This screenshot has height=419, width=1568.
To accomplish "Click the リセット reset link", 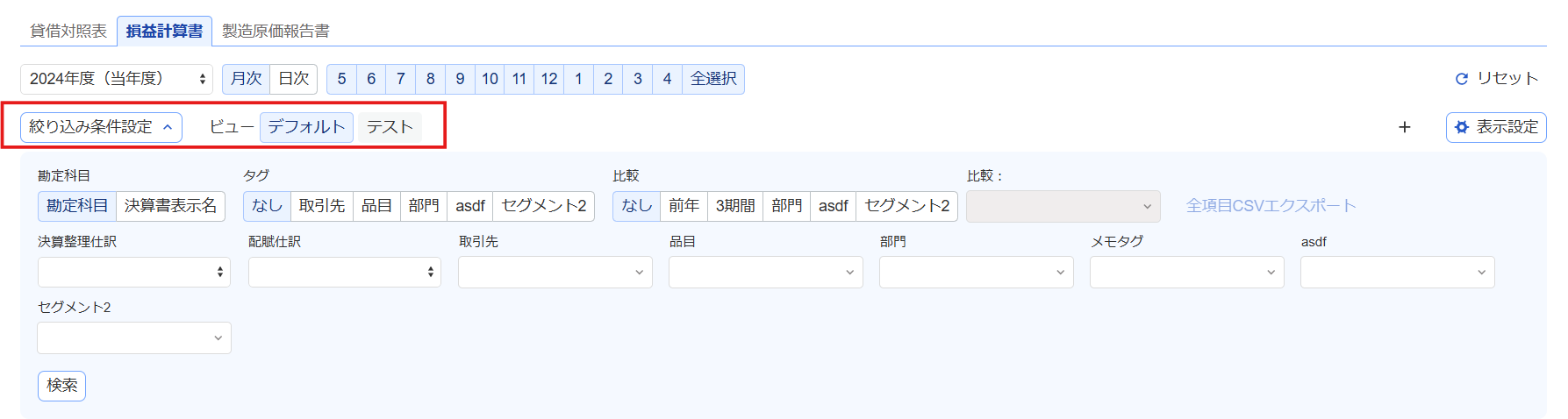I will 1497,79.
